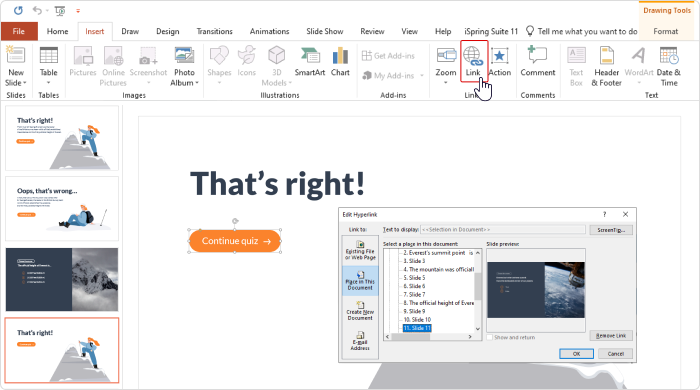Select the Screenshot tool
The image size is (700, 390).
(x=148, y=66)
